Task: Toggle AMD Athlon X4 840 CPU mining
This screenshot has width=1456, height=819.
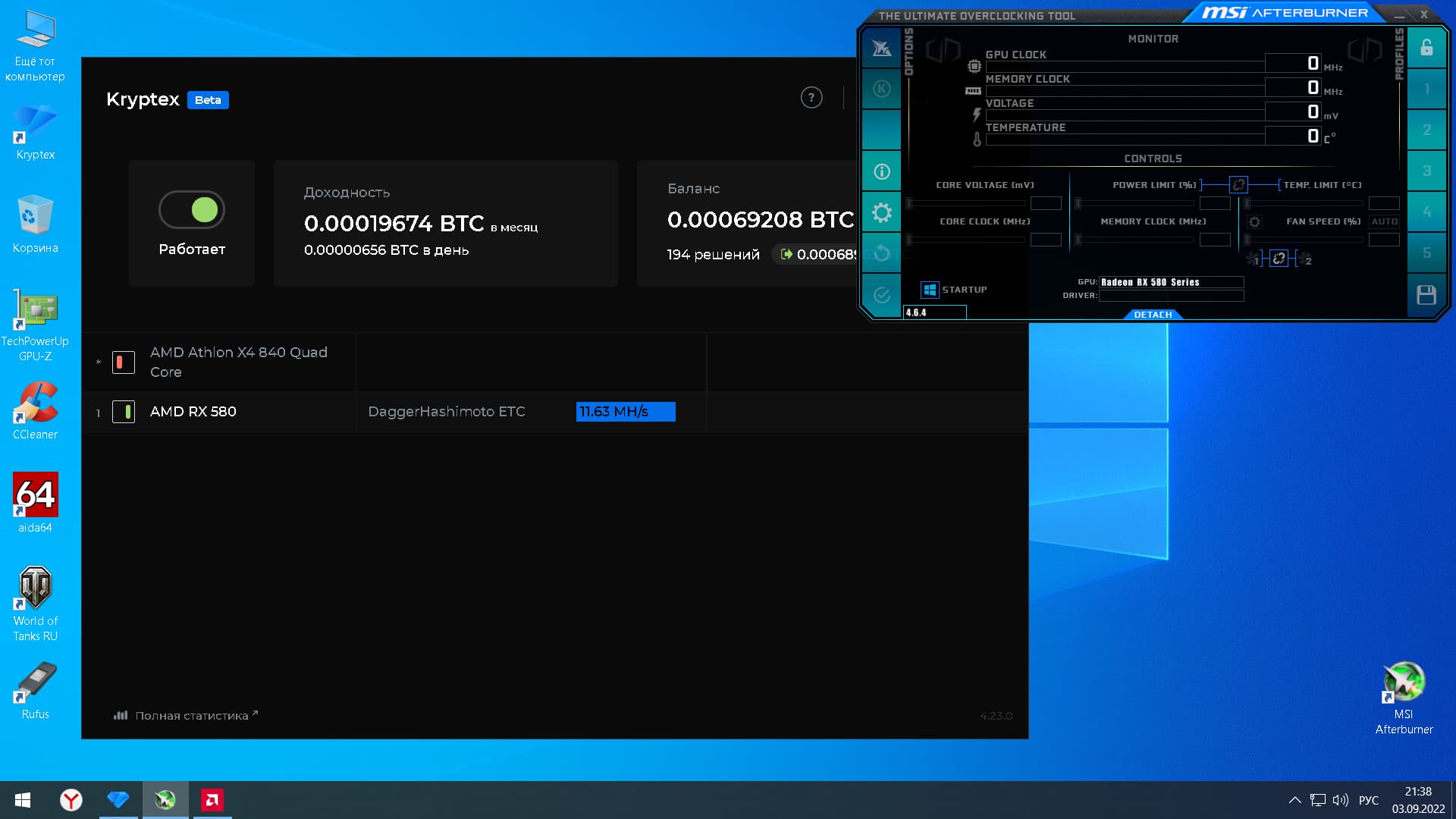Action: click(124, 362)
